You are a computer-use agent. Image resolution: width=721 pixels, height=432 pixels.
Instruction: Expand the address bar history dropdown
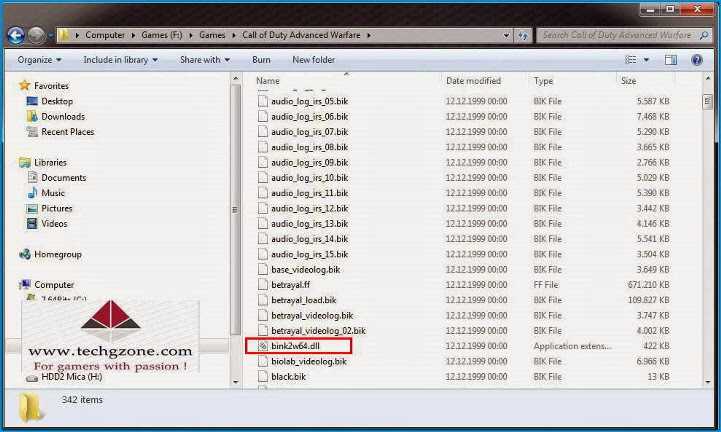(506, 35)
